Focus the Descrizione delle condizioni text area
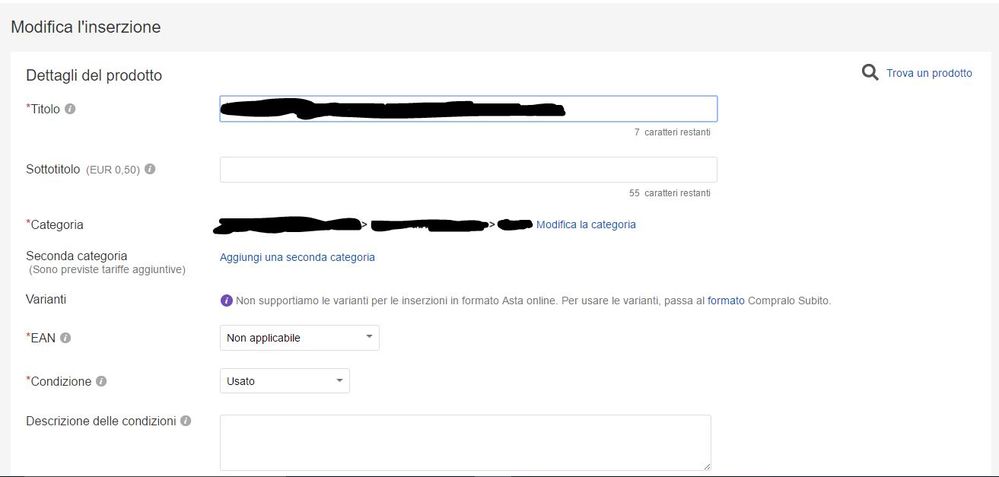This screenshot has width=999, height=477. 465,443
